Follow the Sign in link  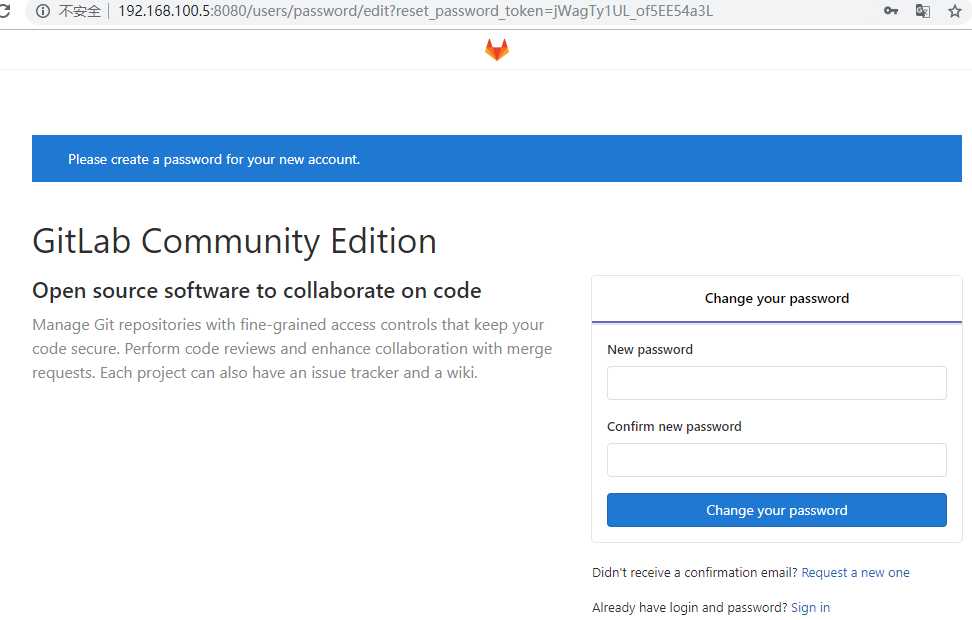pos(810,607)
